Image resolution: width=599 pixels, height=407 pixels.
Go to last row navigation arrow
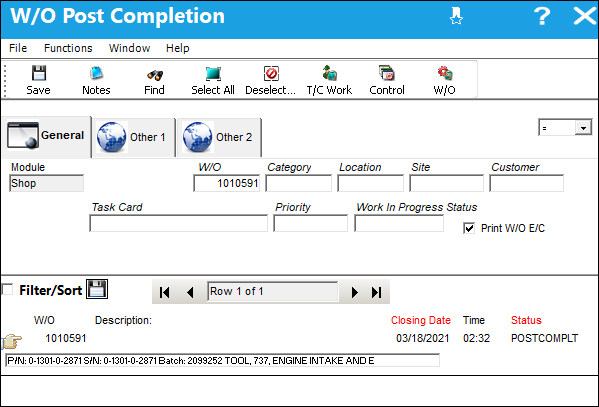[376, 292]
